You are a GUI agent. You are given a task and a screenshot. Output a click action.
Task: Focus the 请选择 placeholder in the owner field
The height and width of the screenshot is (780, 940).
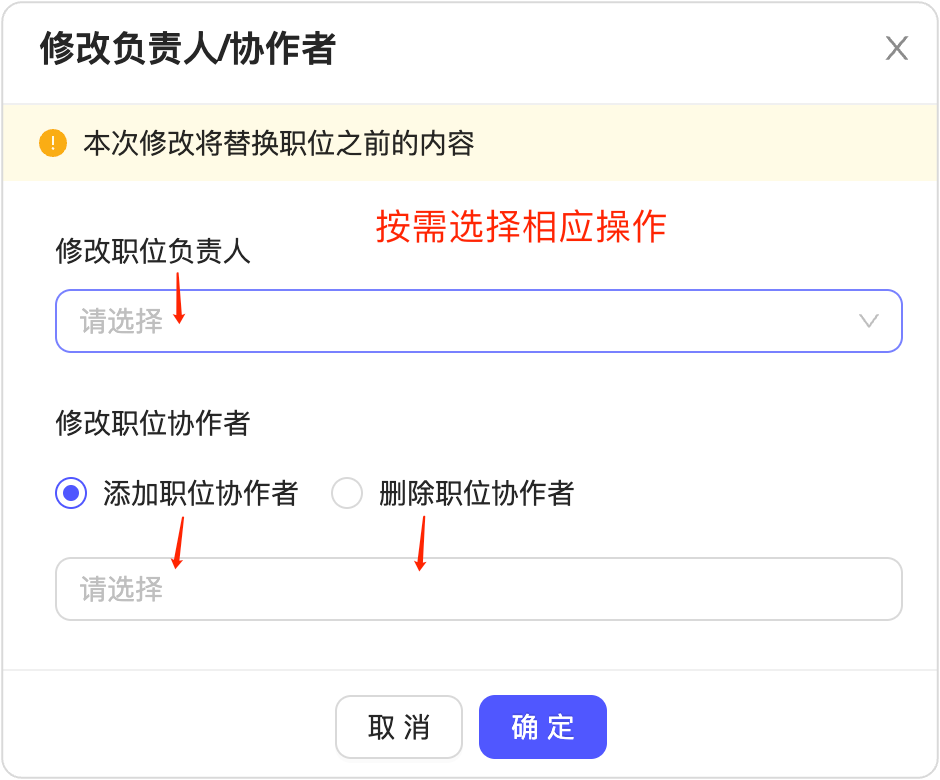[x=121, y=321]
